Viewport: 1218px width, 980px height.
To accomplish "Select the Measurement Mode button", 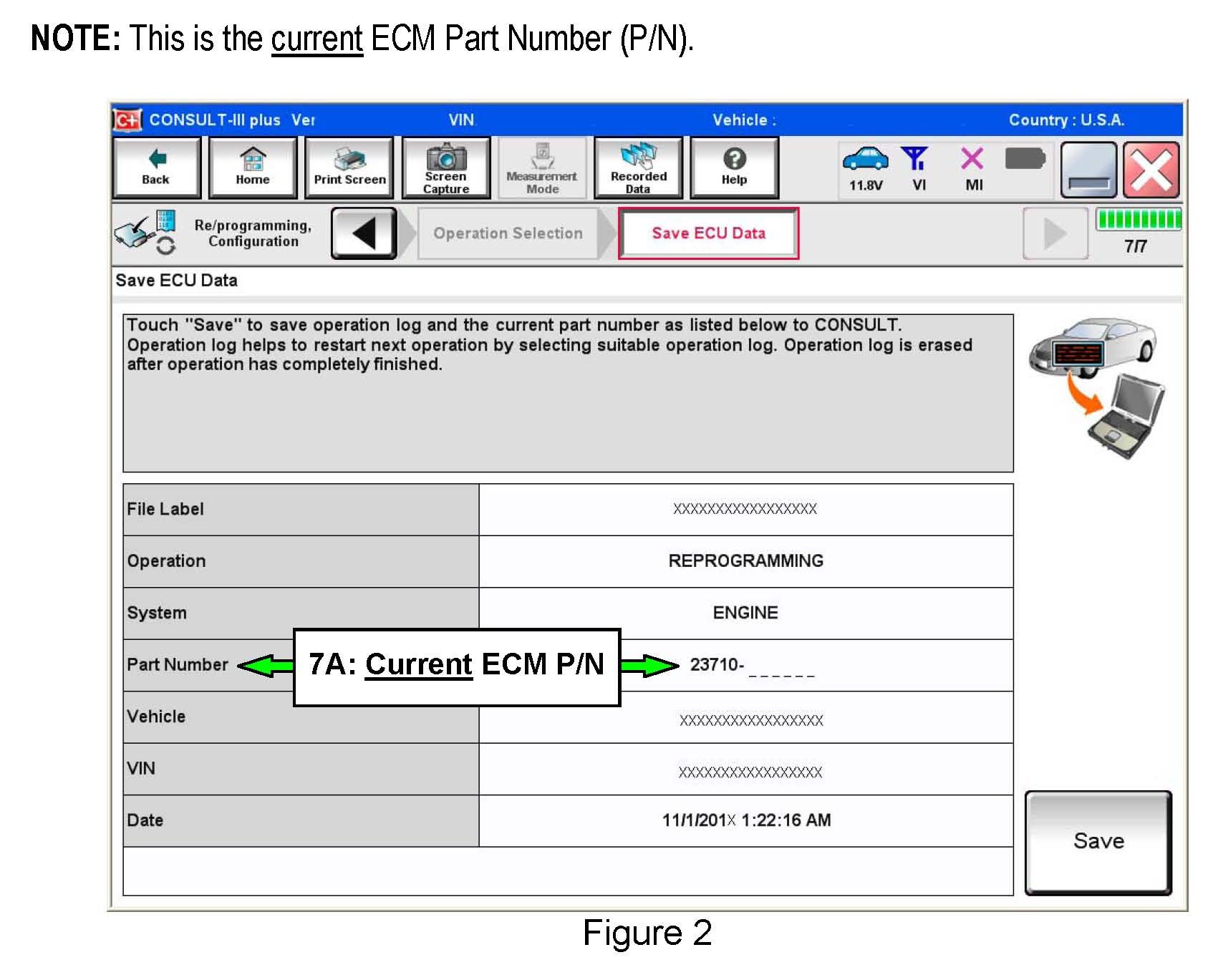I will coord(542,168).
